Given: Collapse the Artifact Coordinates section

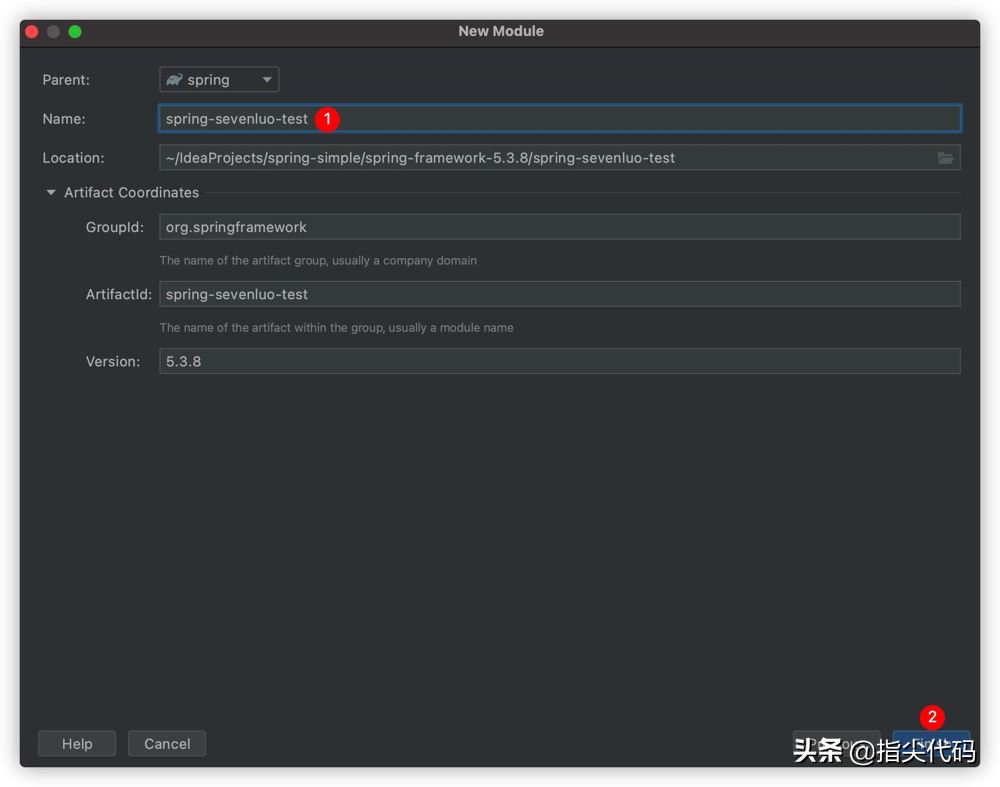Looking at the screenshot, I should [51, 192].
